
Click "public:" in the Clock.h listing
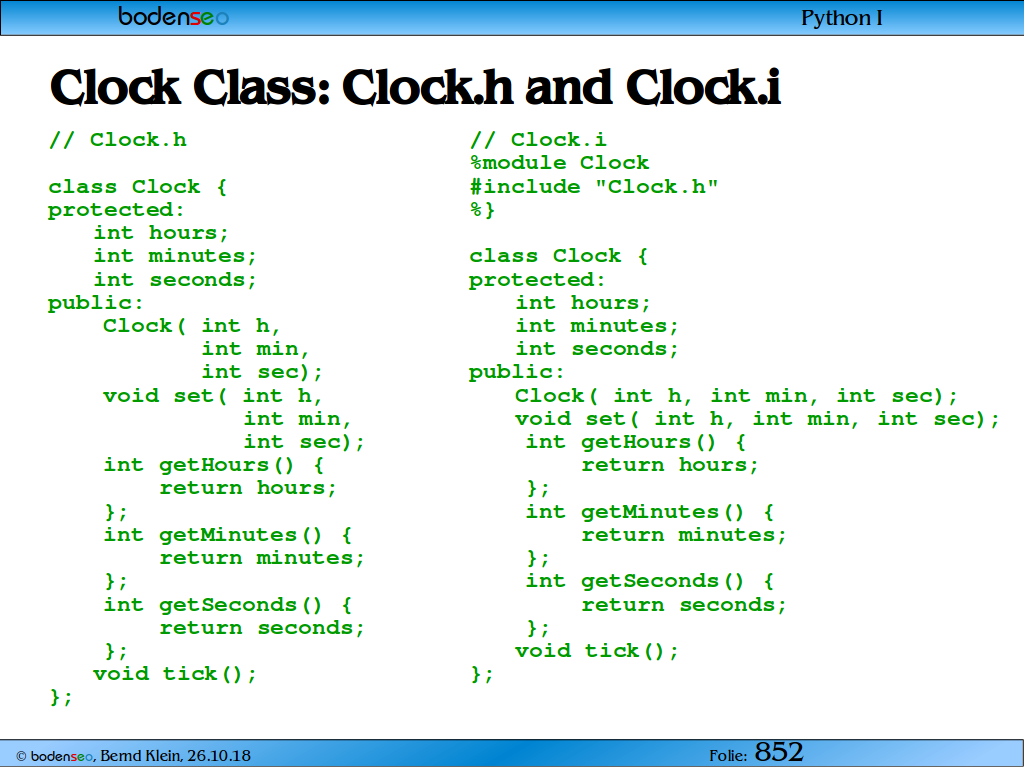click(x=95, y=303)
